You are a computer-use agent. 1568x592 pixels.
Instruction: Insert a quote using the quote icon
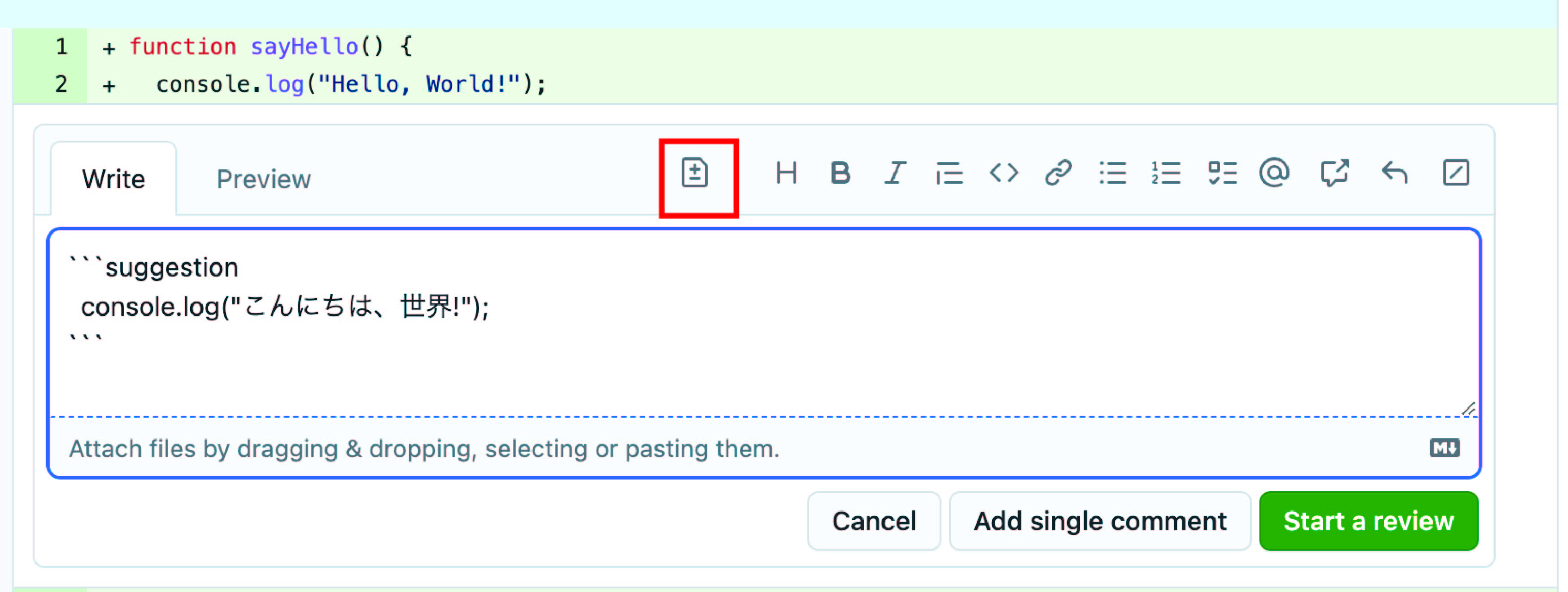coord(949,173)
